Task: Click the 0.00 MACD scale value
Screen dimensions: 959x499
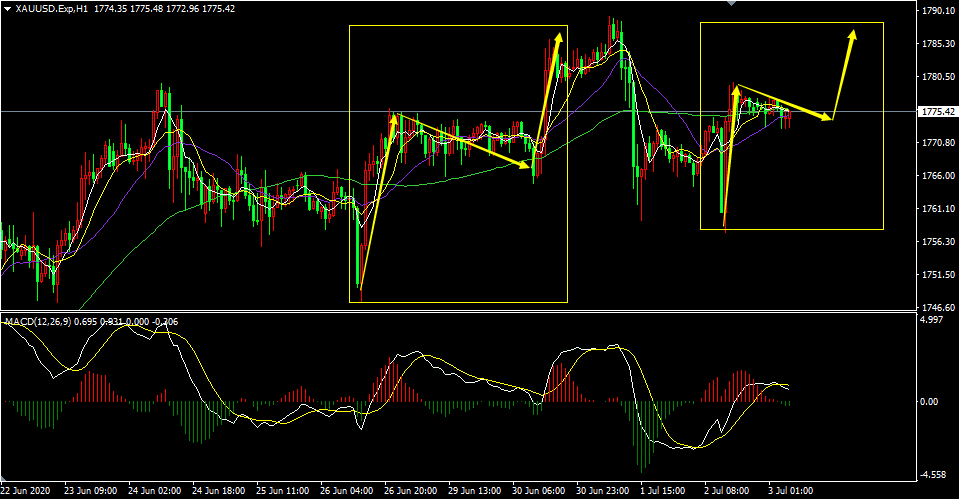Action: tap(930, 402)
